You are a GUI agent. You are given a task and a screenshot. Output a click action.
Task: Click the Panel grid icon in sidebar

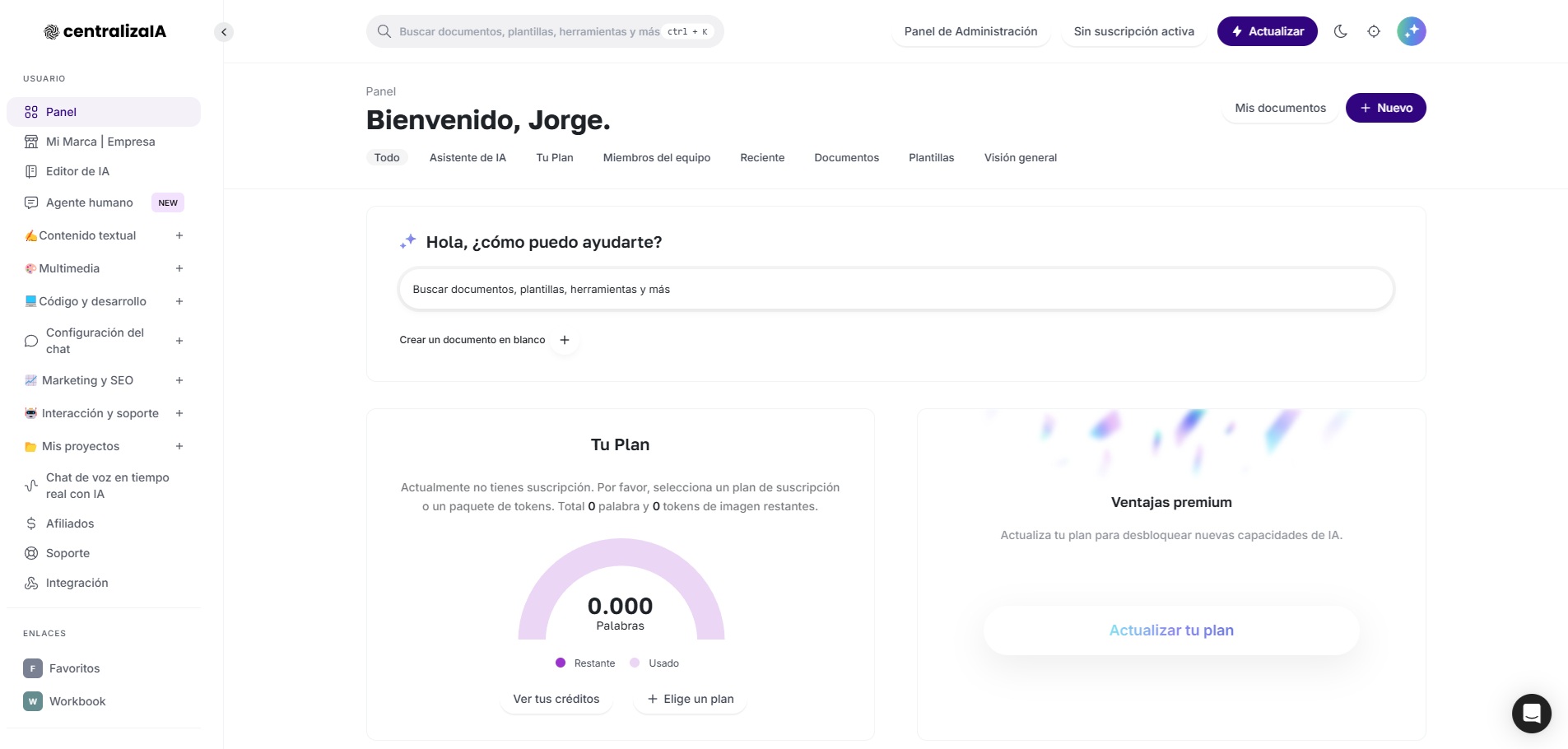[x=31, y=112]
